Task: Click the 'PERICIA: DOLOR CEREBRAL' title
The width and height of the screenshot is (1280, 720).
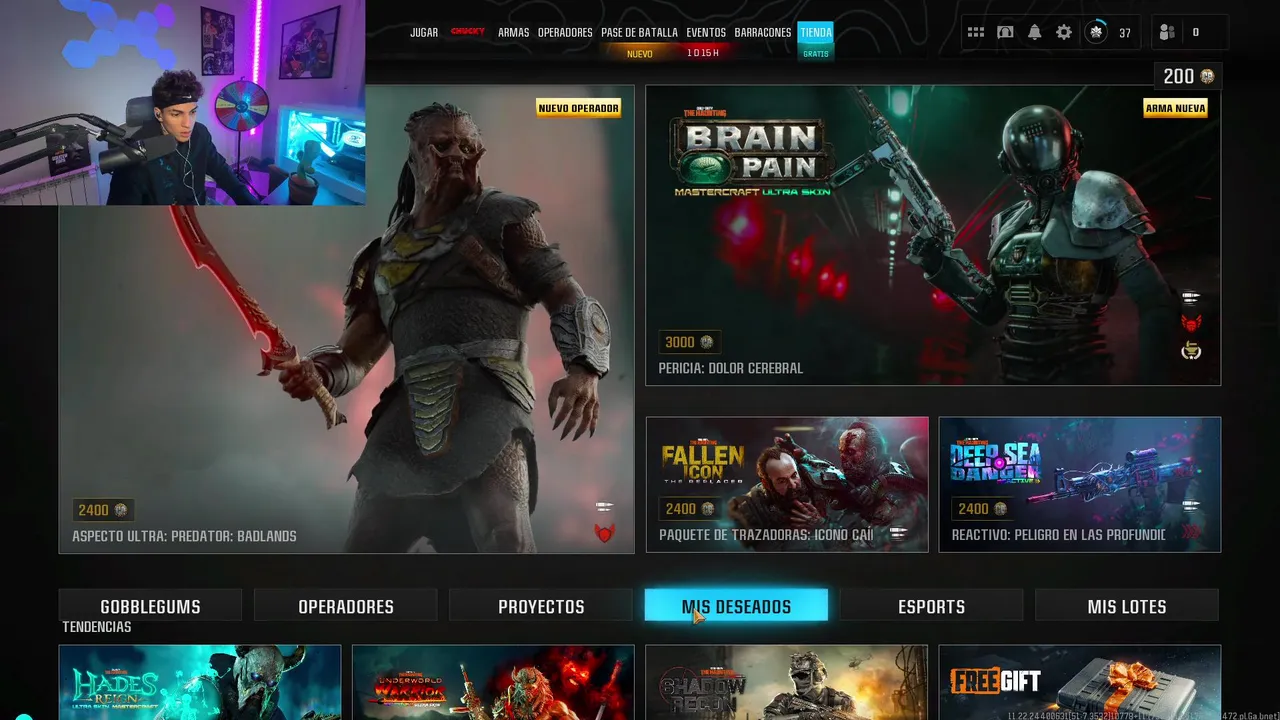Action: [x=731, y=368]
